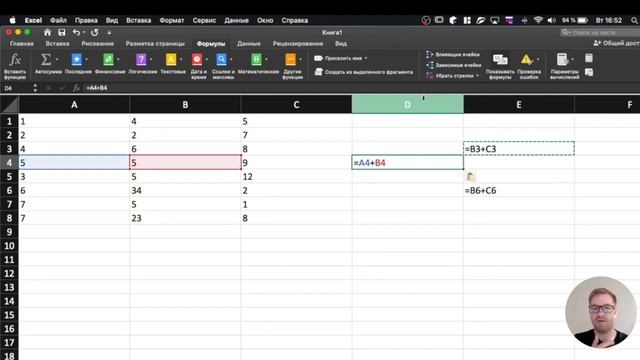The width and height of the screenshot is (640, 360).
Task: Click Создать из выделенного фрагмента button
Action: tap(364, 72)
